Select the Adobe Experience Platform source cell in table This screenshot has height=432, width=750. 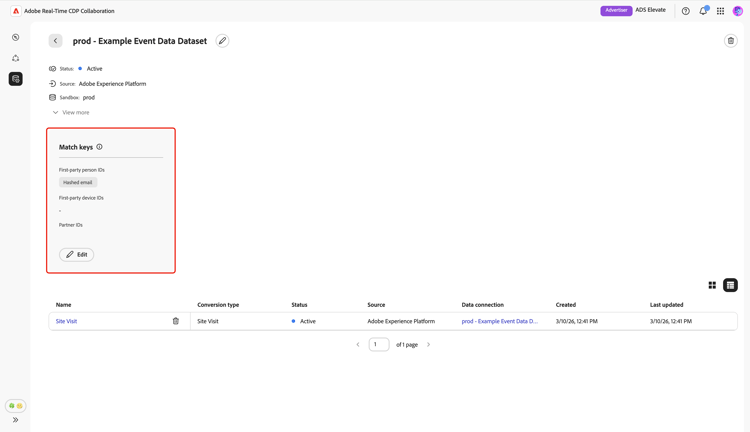401,321
